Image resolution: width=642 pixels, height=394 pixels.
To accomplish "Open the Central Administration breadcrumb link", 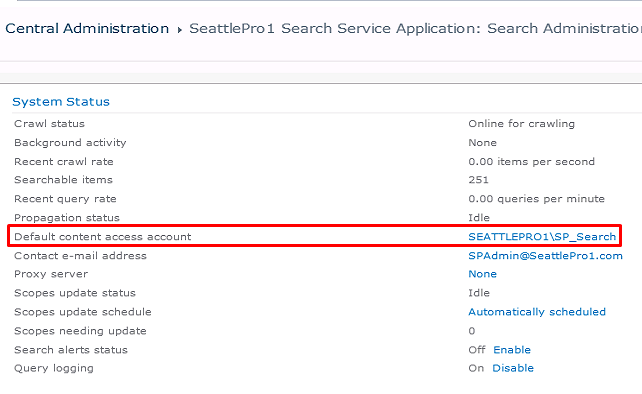I will click(87, 29).
